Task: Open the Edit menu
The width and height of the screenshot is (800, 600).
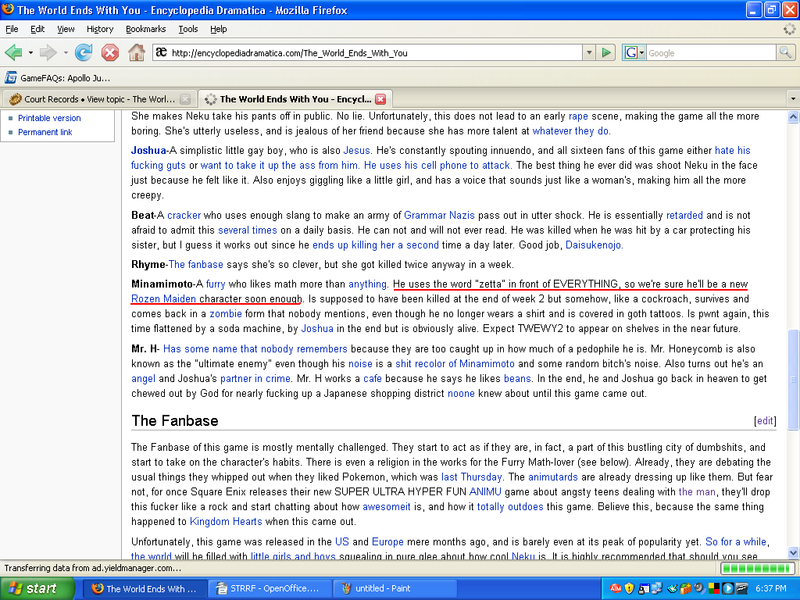Action: coord(37,29)
